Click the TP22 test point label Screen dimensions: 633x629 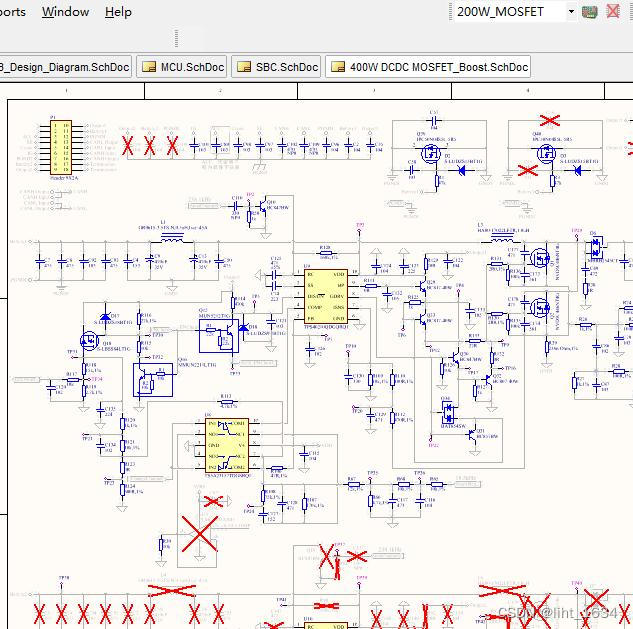[433, 445]
